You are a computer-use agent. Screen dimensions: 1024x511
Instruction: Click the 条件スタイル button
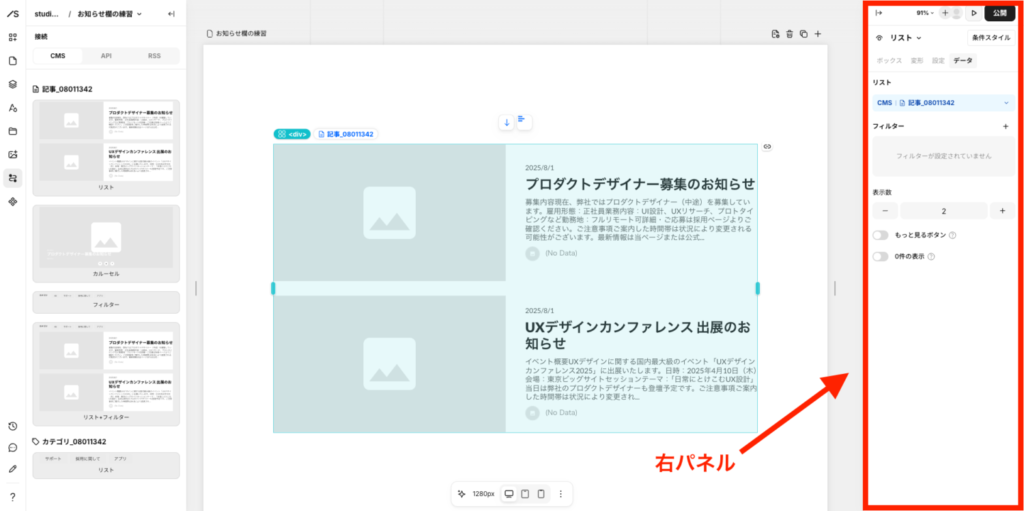[991, 38]
